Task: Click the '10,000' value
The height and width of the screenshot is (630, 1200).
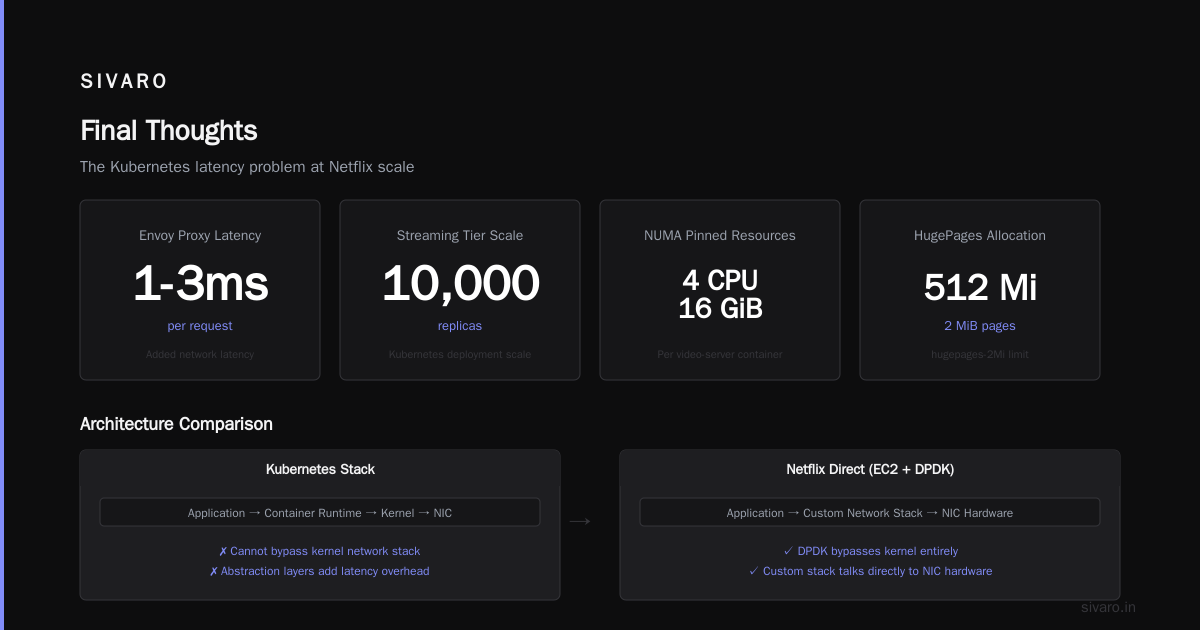Action: tap(460, 284)
